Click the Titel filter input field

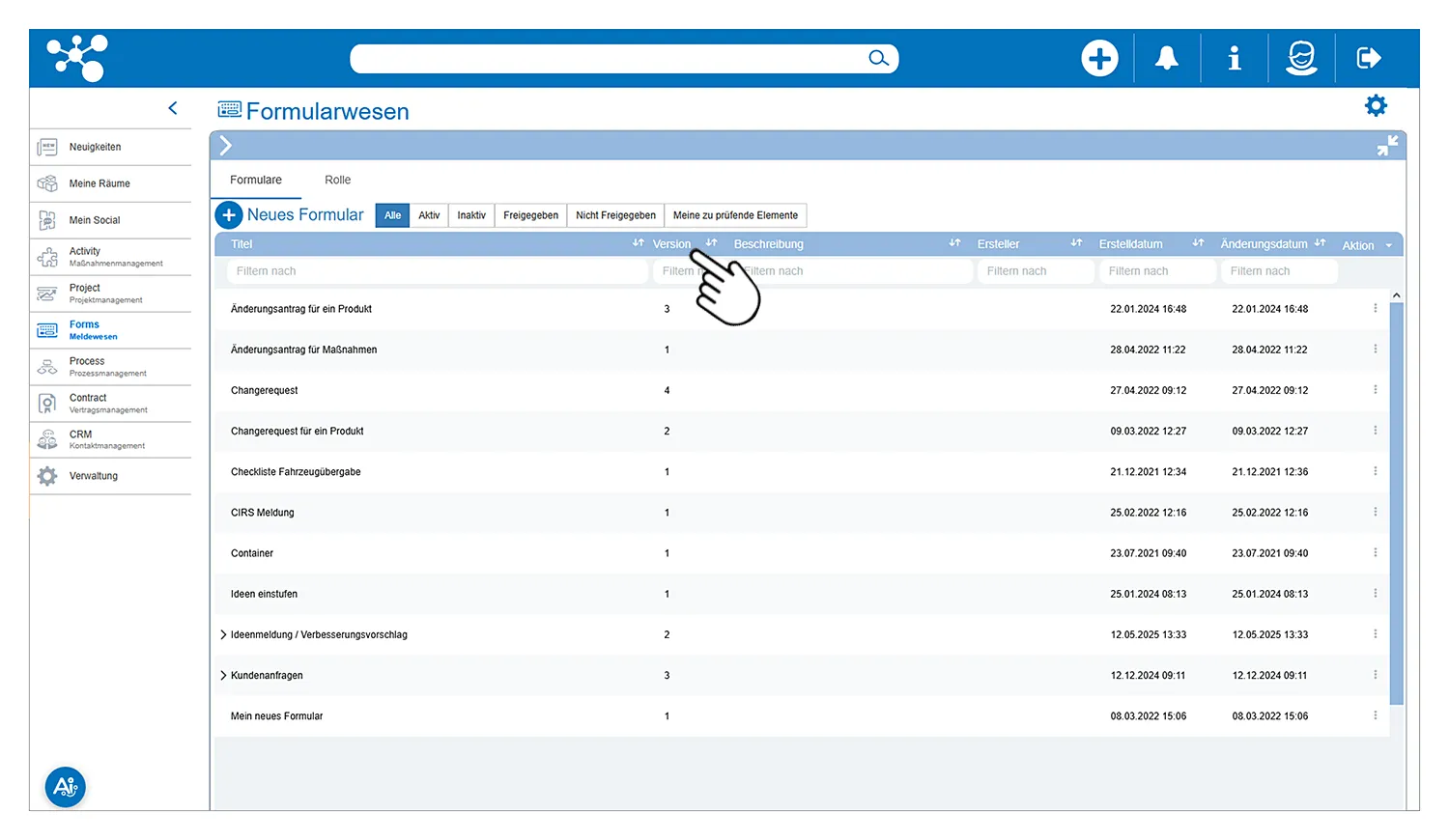coord(437,271)
